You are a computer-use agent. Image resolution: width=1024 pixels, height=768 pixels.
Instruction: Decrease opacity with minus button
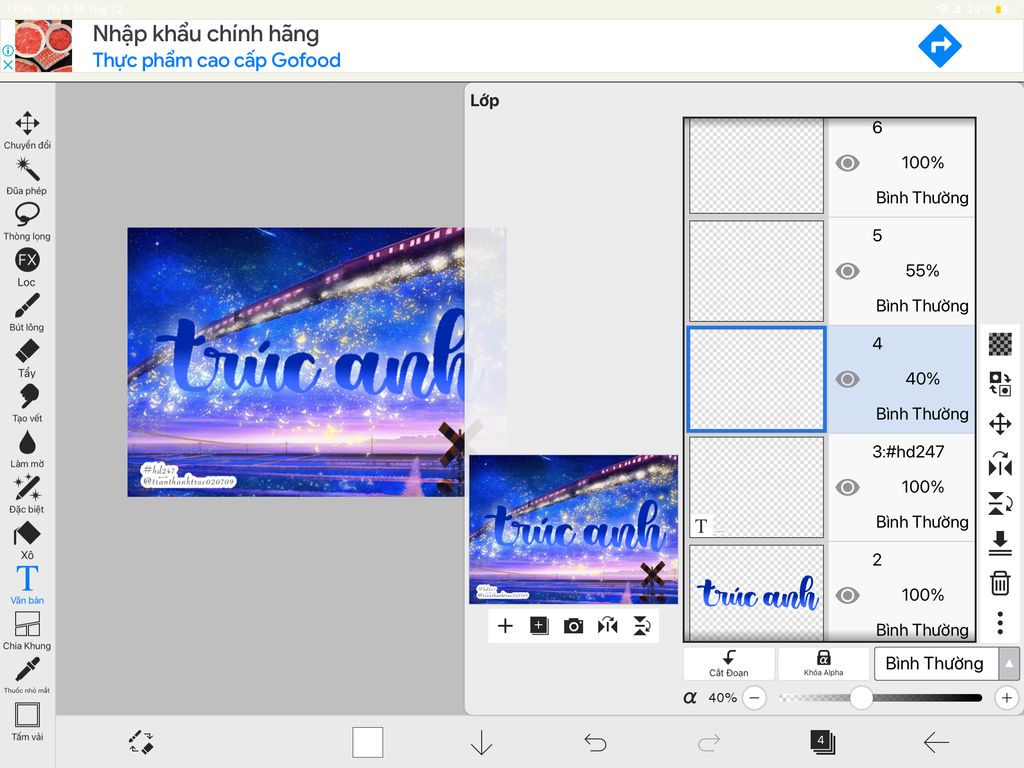click(x=754, y=697)
